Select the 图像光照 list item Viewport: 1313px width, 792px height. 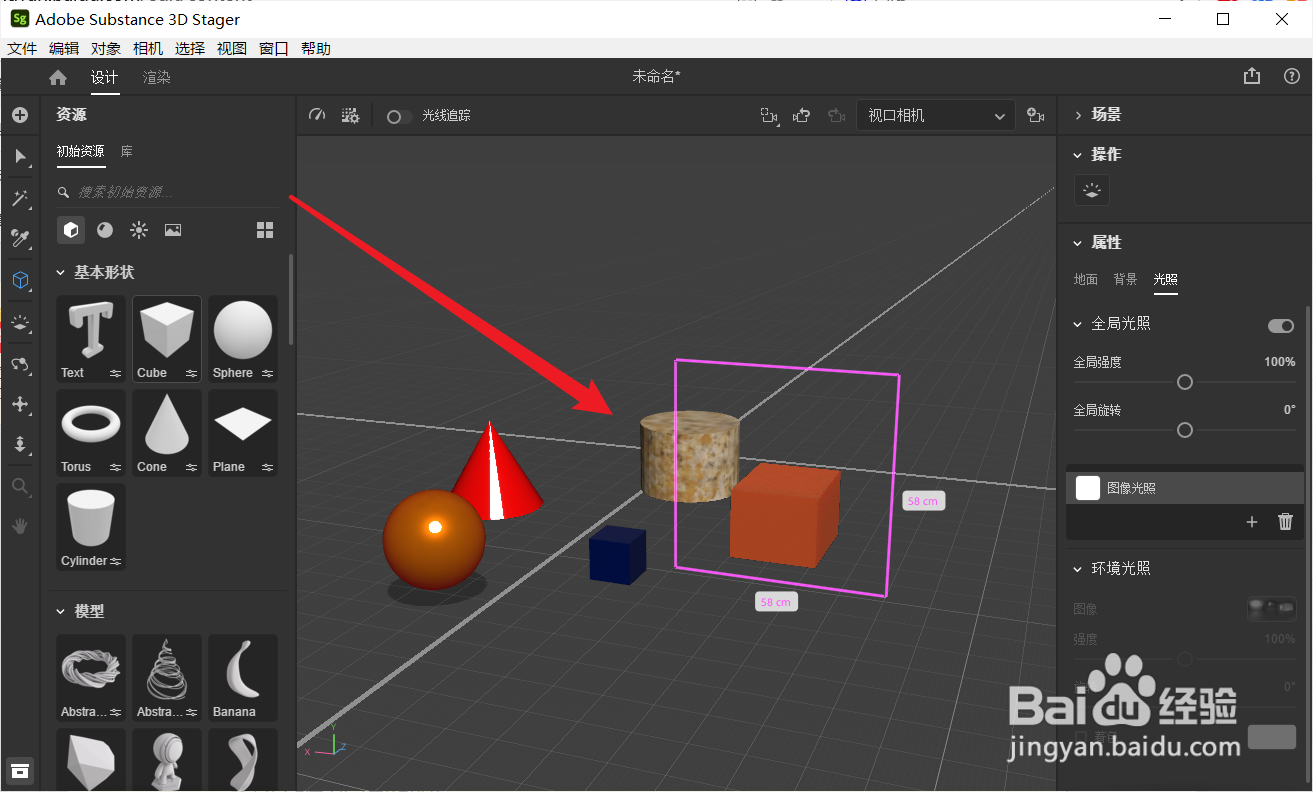point(1185,488)
